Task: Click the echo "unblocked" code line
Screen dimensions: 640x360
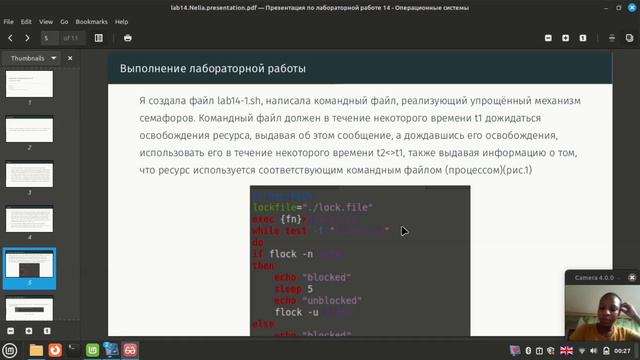Action: (318, 300)
